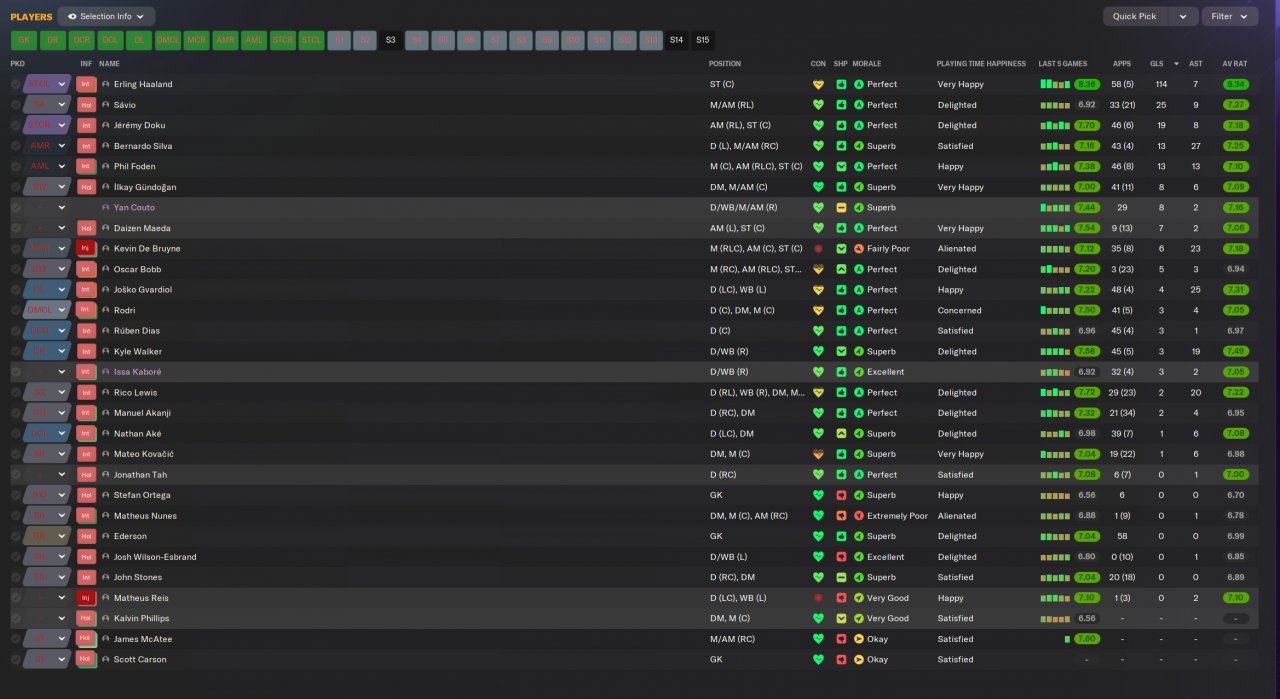Open Bernardo Silva's AMR position dropdown
This screenshot has height=699, width=1280.
[x=47, y=146]
